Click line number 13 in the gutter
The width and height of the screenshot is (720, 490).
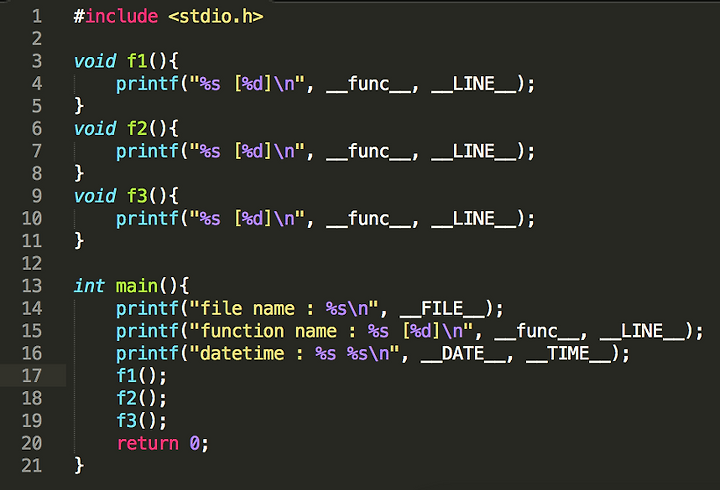click(x=32, y=286)
